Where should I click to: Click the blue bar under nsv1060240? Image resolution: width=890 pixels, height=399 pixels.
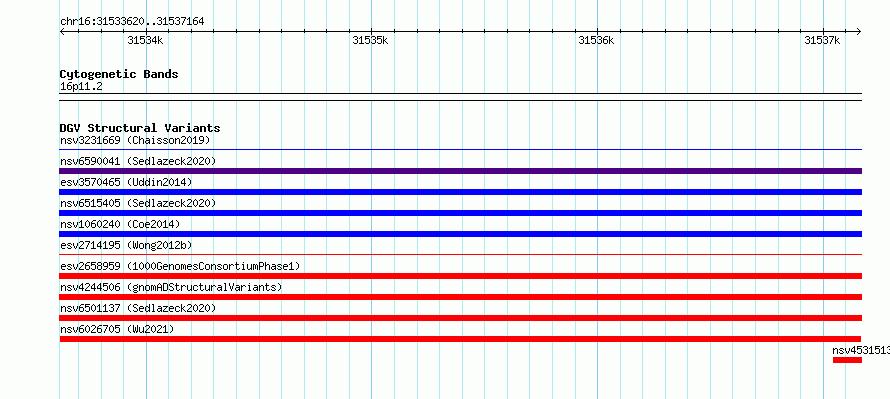click(461, 234)
